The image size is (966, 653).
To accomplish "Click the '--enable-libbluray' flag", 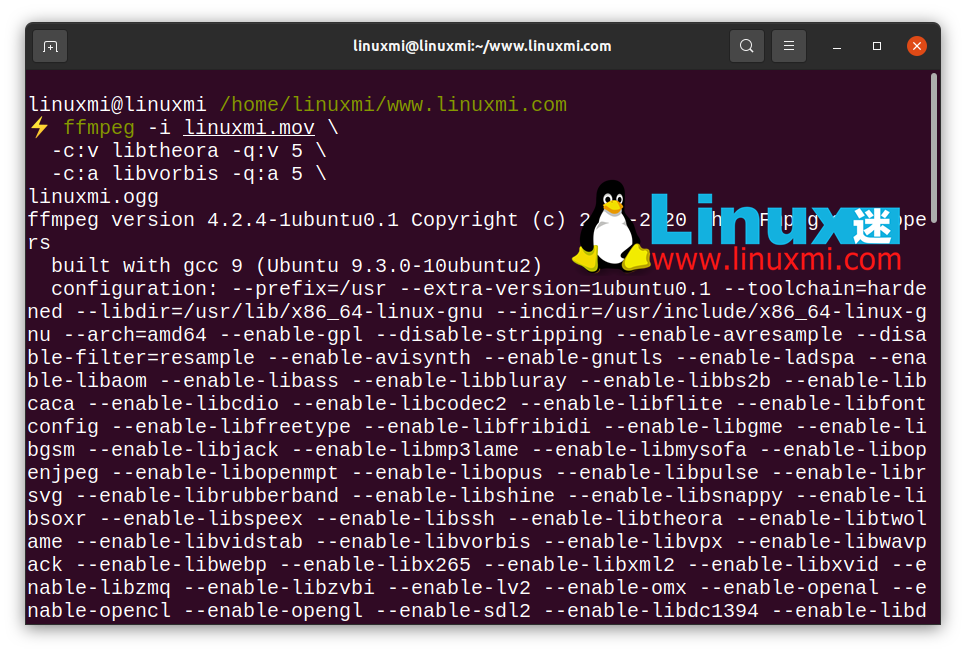I will pos(459,381).
